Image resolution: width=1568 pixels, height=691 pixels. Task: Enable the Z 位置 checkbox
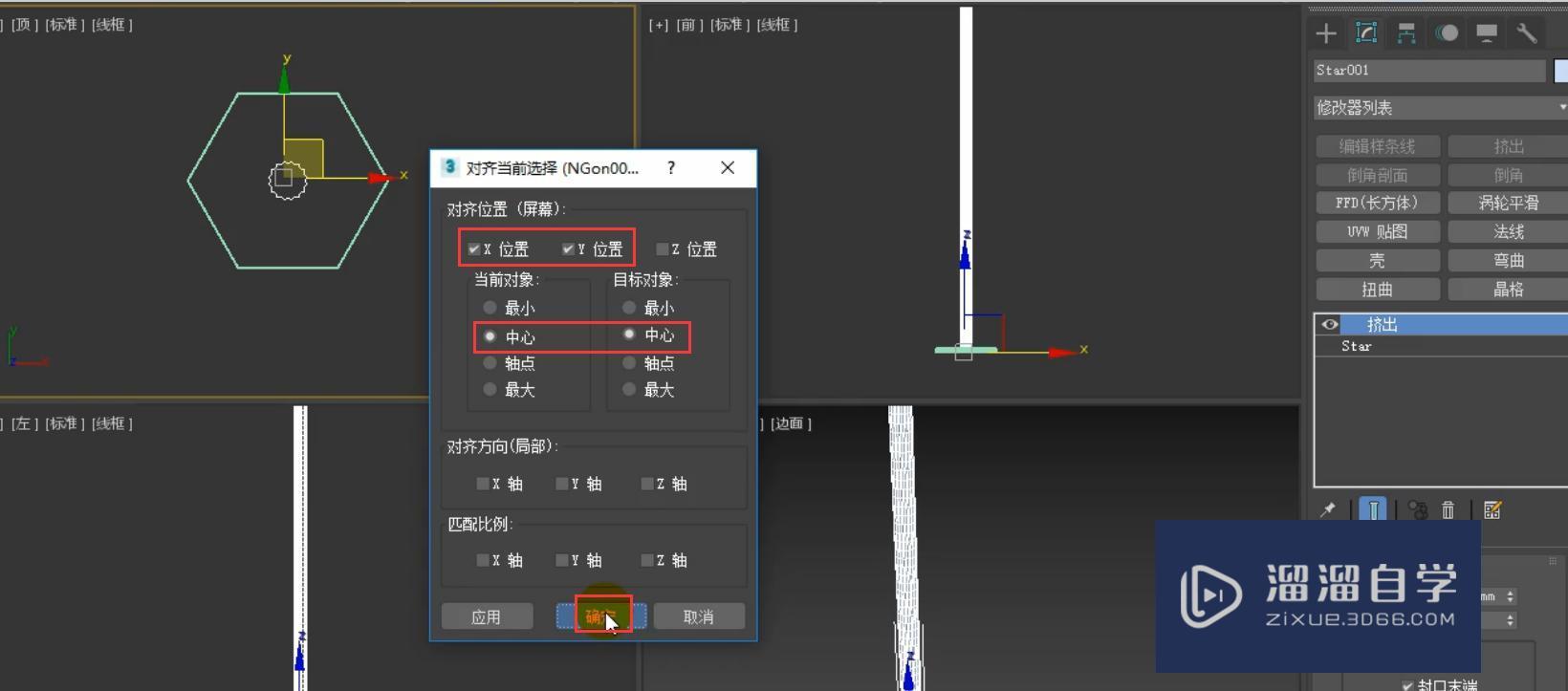coord(662,249)
